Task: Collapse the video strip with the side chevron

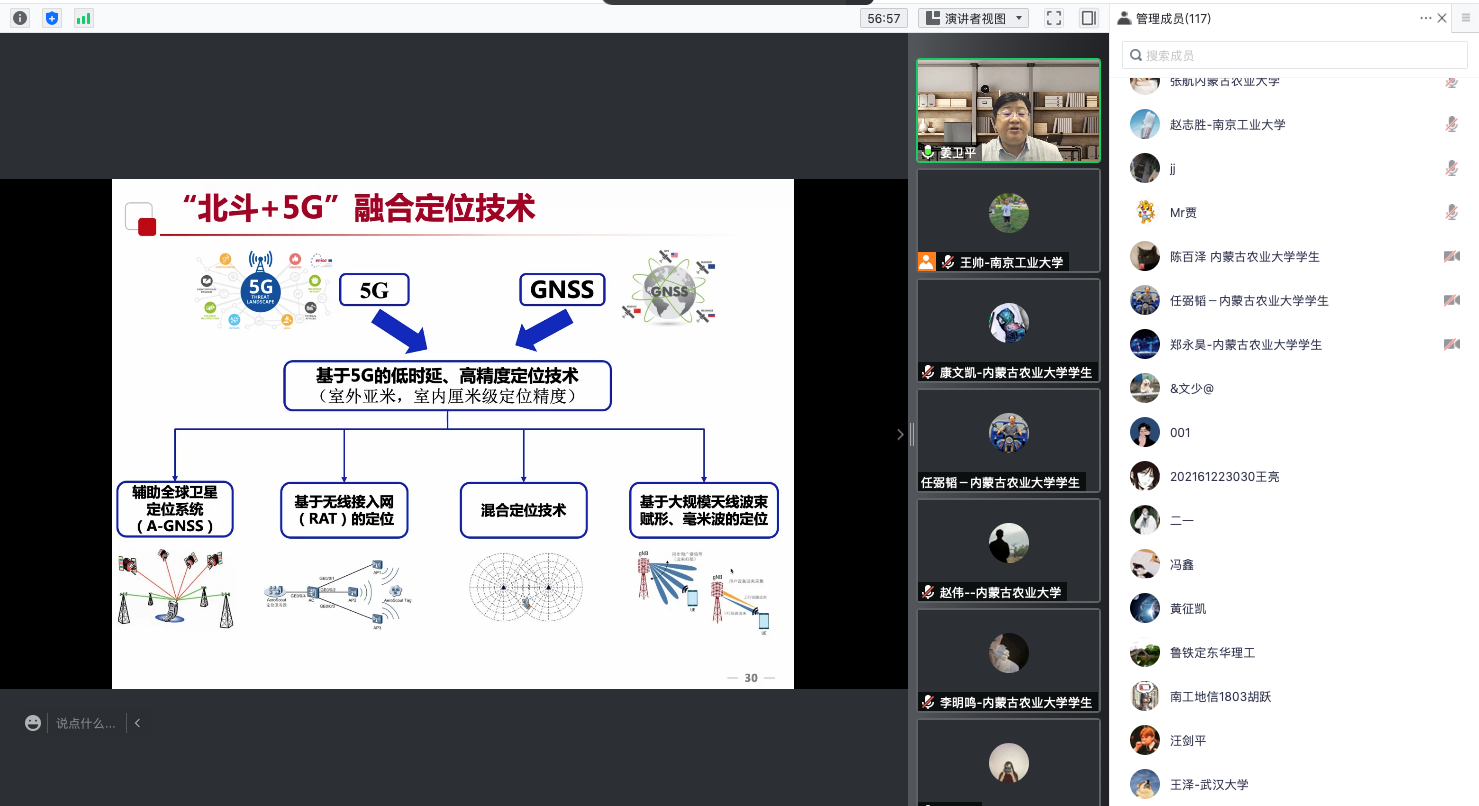Action: tap(900, 434)
